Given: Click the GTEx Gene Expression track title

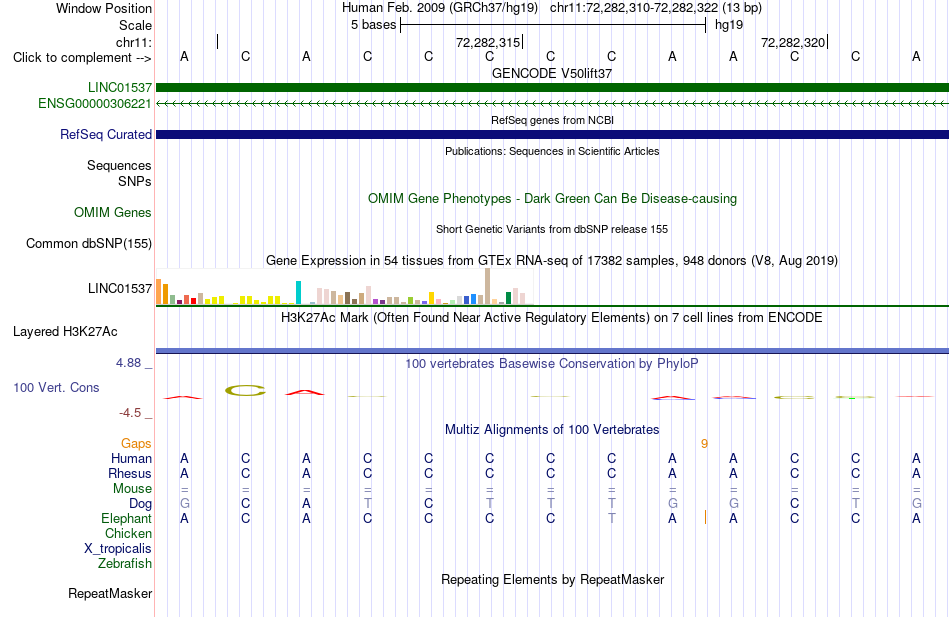Looking at the screenshot, I should (x=552, y=261).
